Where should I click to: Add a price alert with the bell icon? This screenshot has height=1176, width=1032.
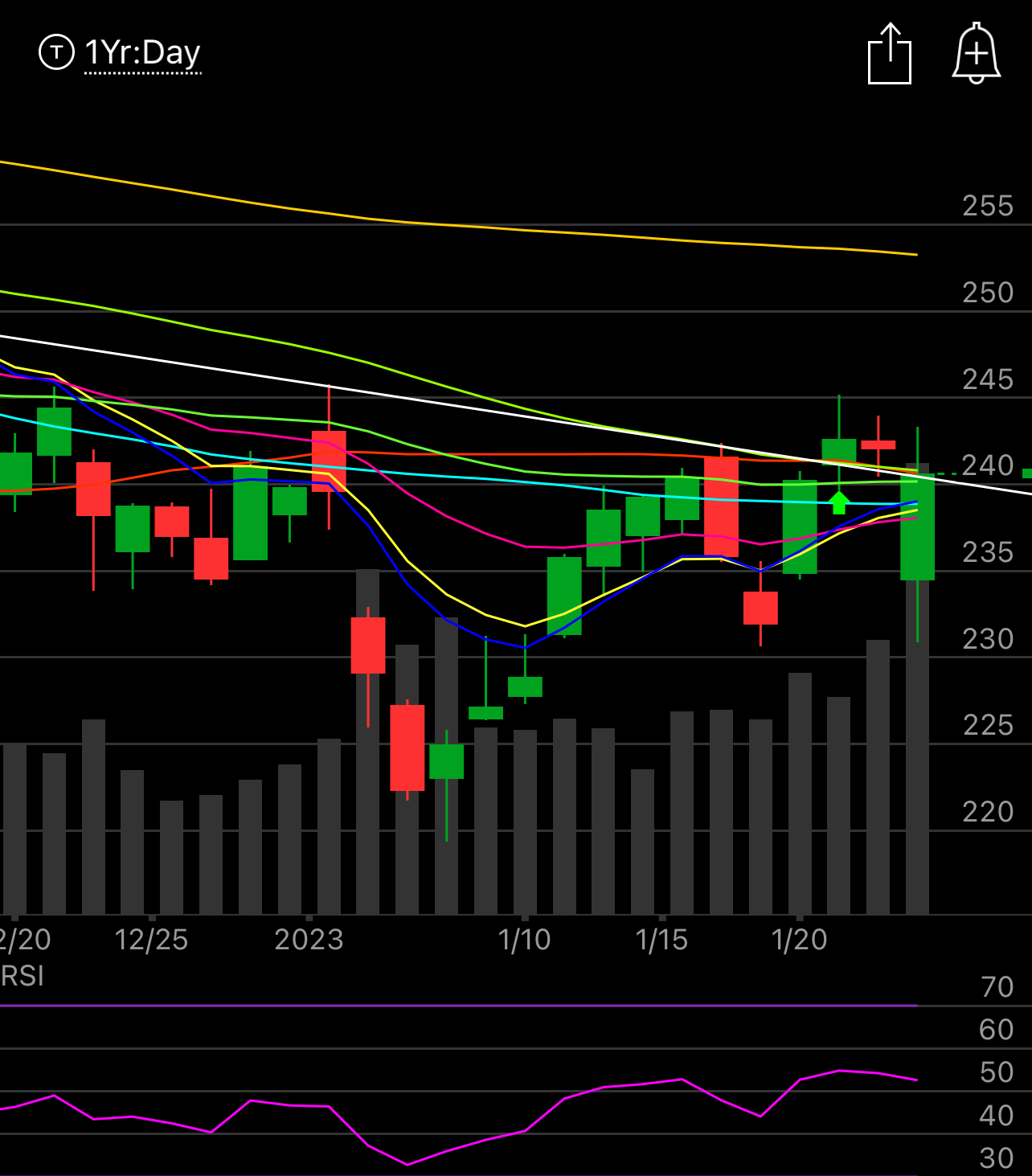(977, 53)
